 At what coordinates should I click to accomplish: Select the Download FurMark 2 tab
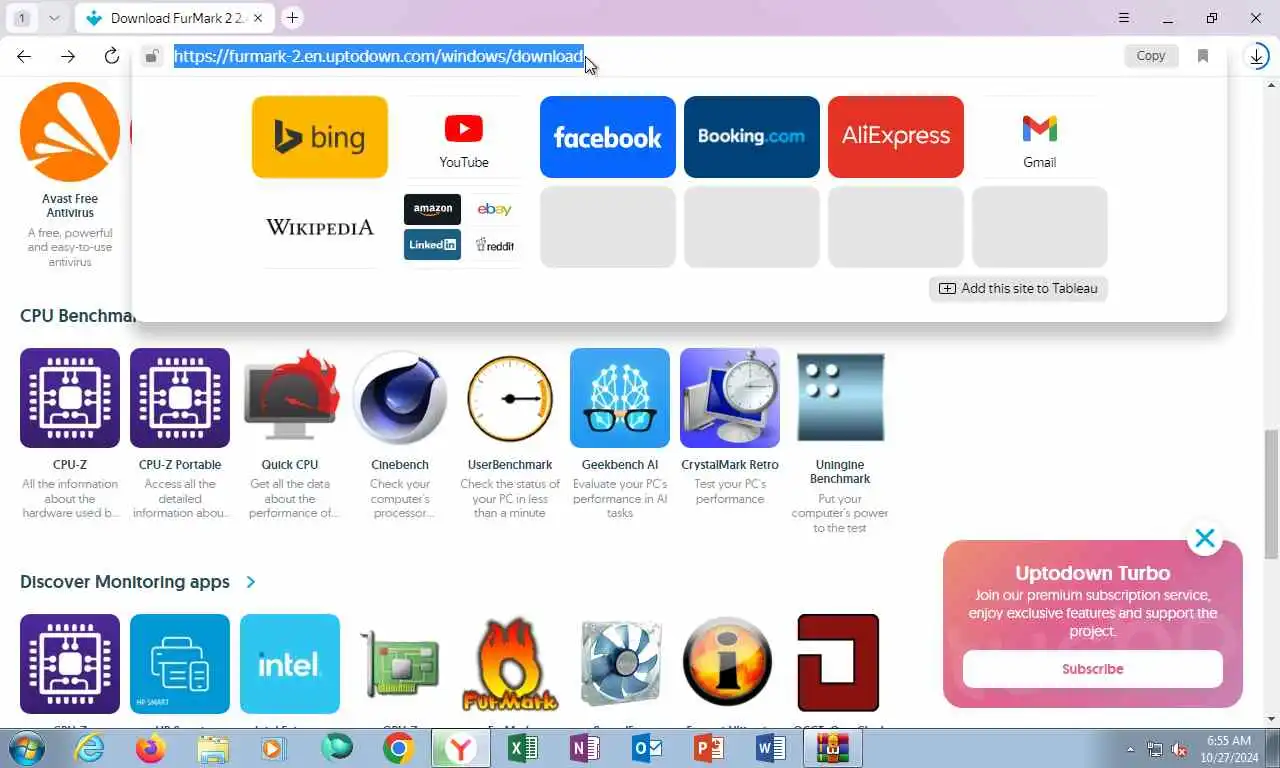click(x=174, y=18)
